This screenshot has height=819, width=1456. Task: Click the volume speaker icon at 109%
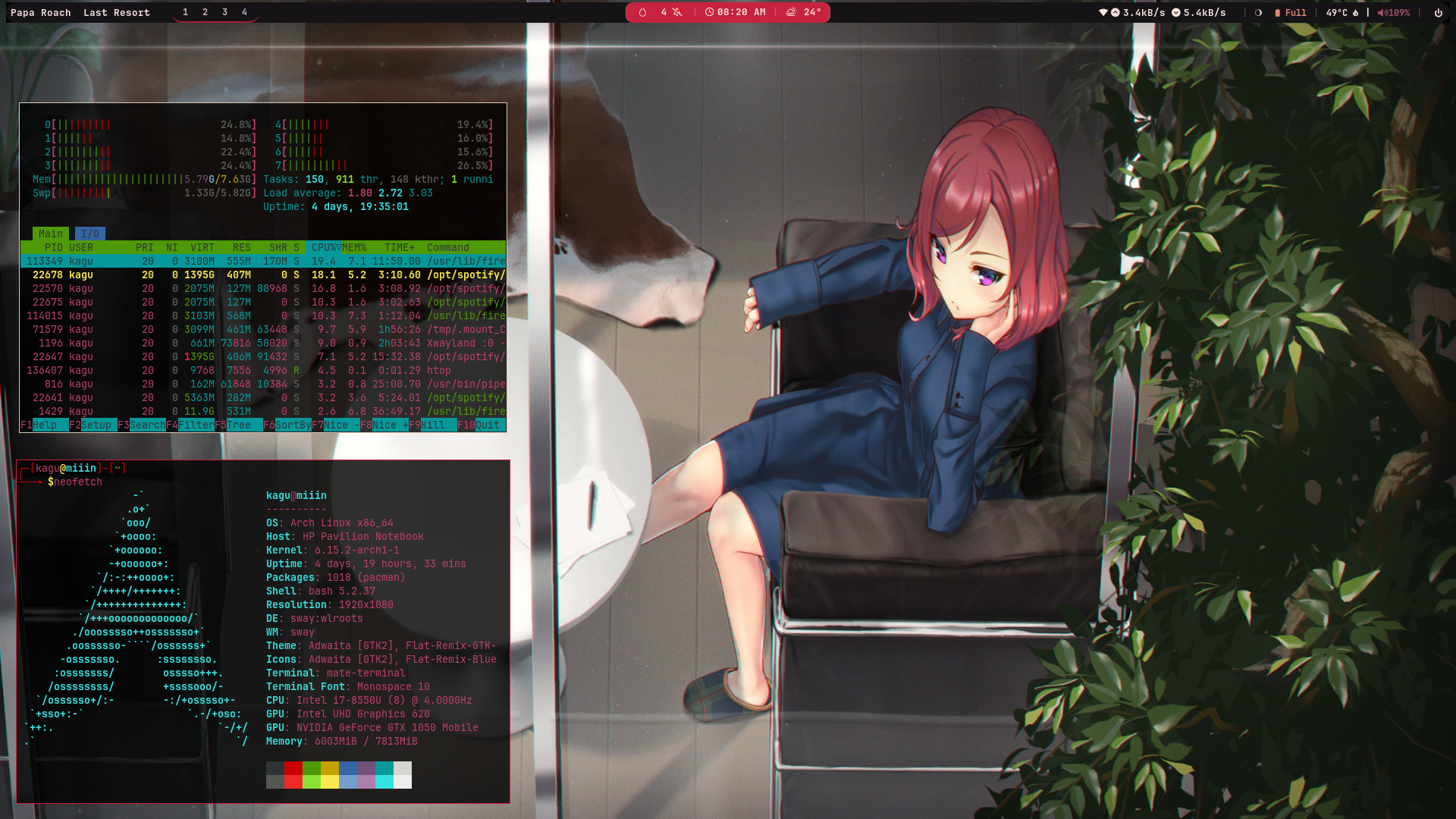pyautogui.click(x=1382, y=12)
